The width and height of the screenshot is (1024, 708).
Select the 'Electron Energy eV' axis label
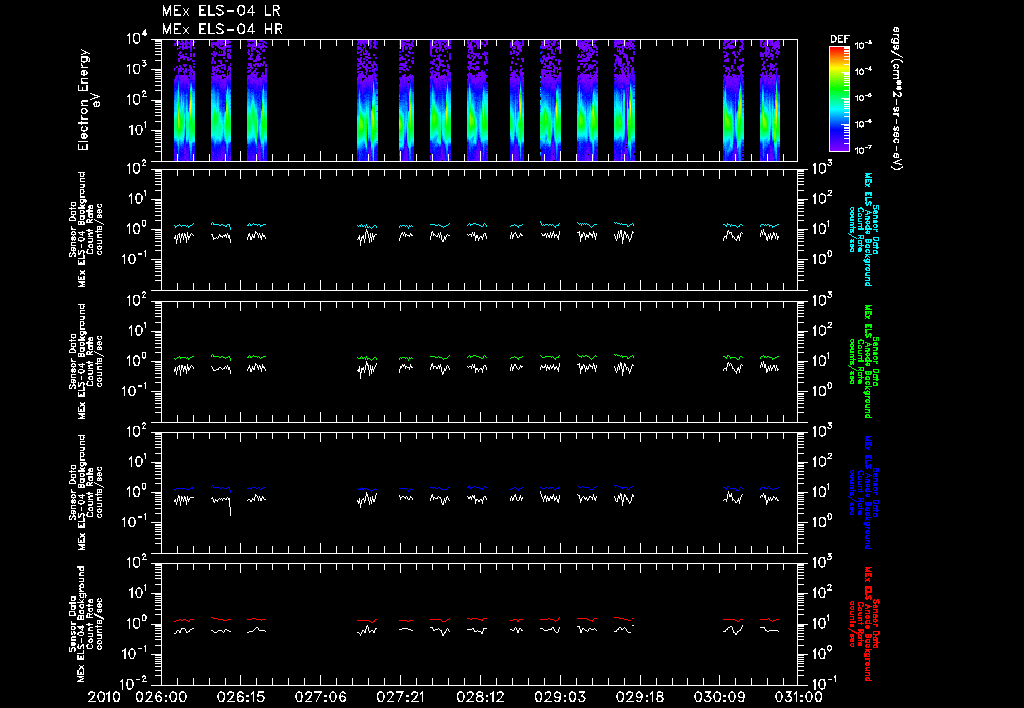[x=88, y=100]
